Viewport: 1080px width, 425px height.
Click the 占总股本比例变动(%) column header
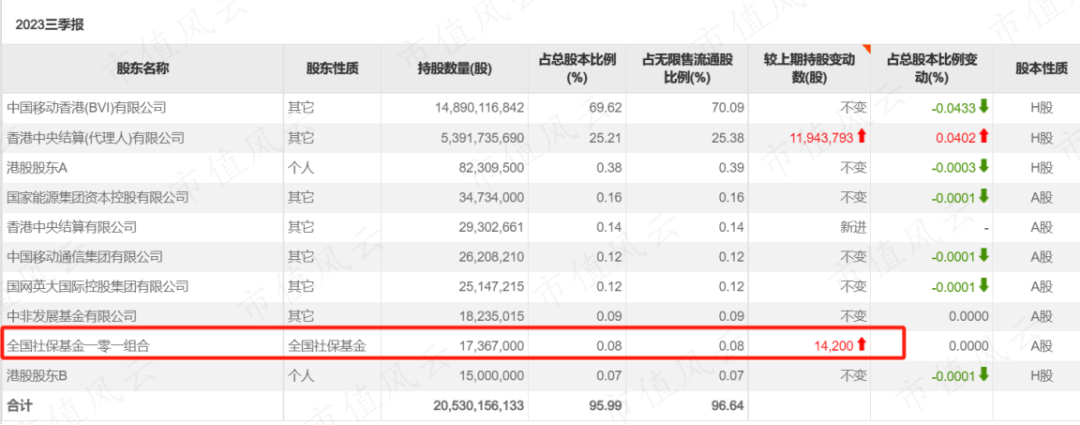point(932,69)
